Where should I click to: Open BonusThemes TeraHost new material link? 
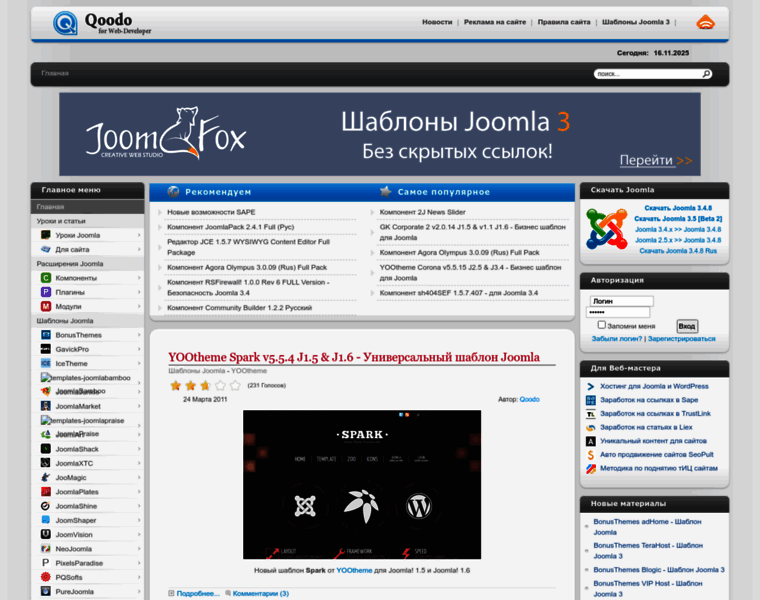click(648, 551)
